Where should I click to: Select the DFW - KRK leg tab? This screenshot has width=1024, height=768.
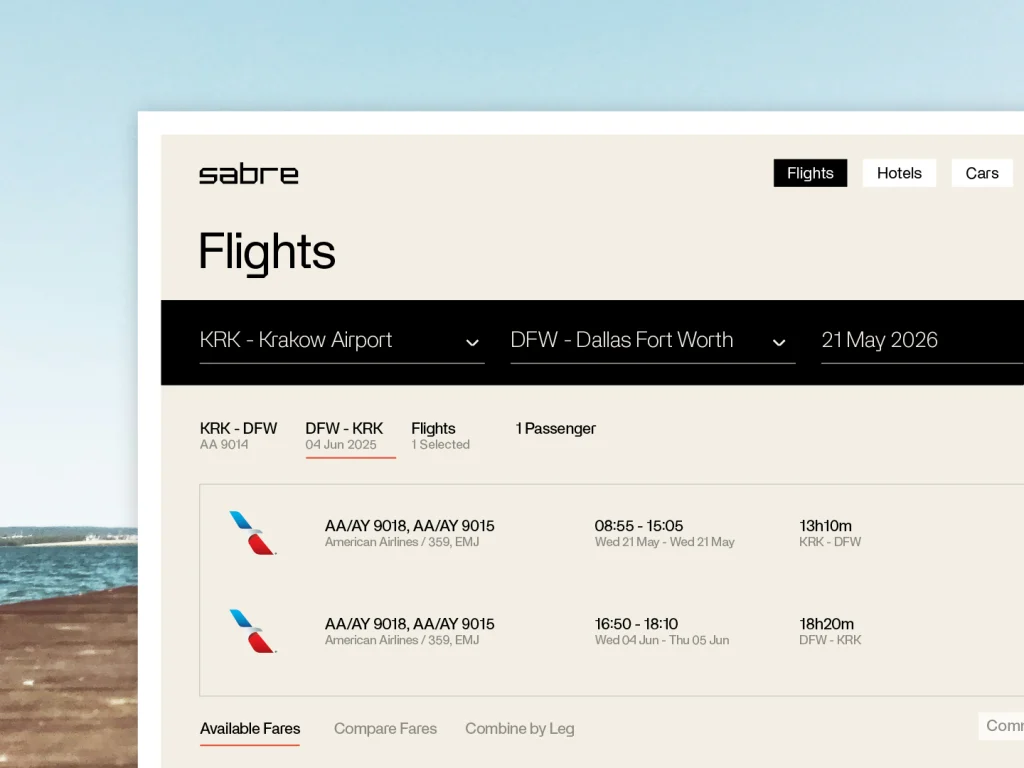344,435
